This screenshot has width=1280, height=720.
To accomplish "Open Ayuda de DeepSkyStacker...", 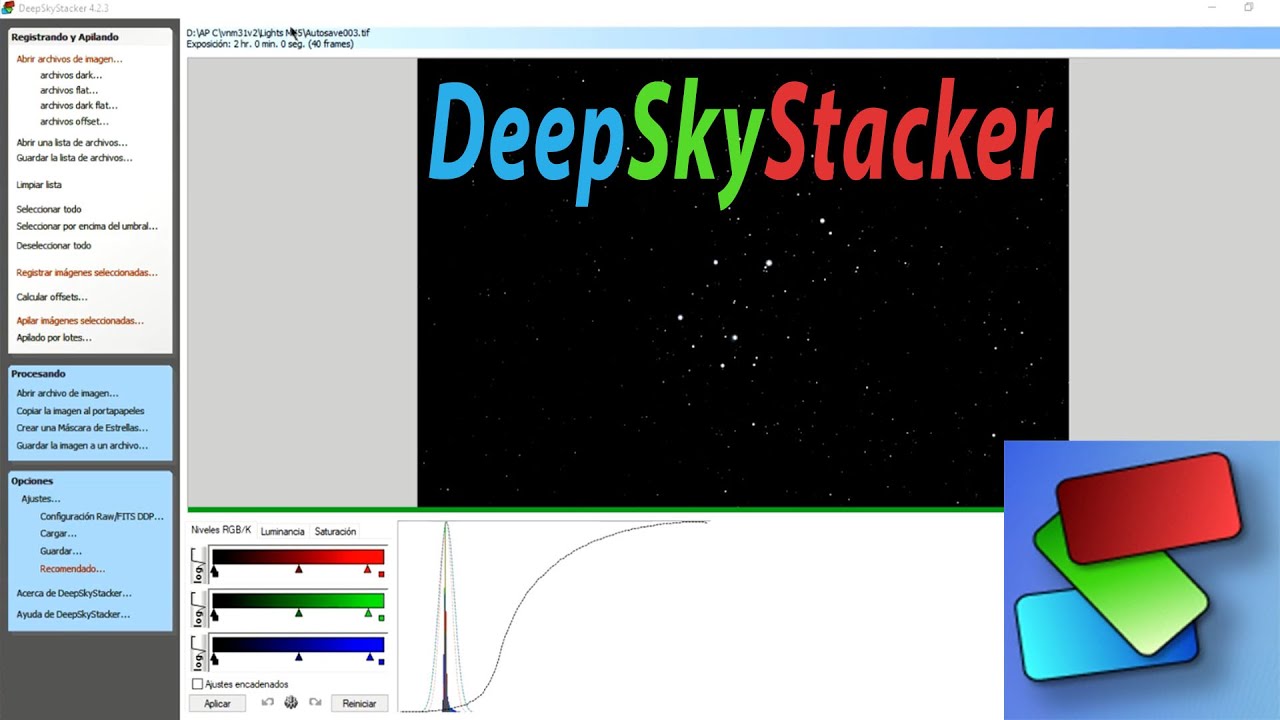I will pos(73,614).
